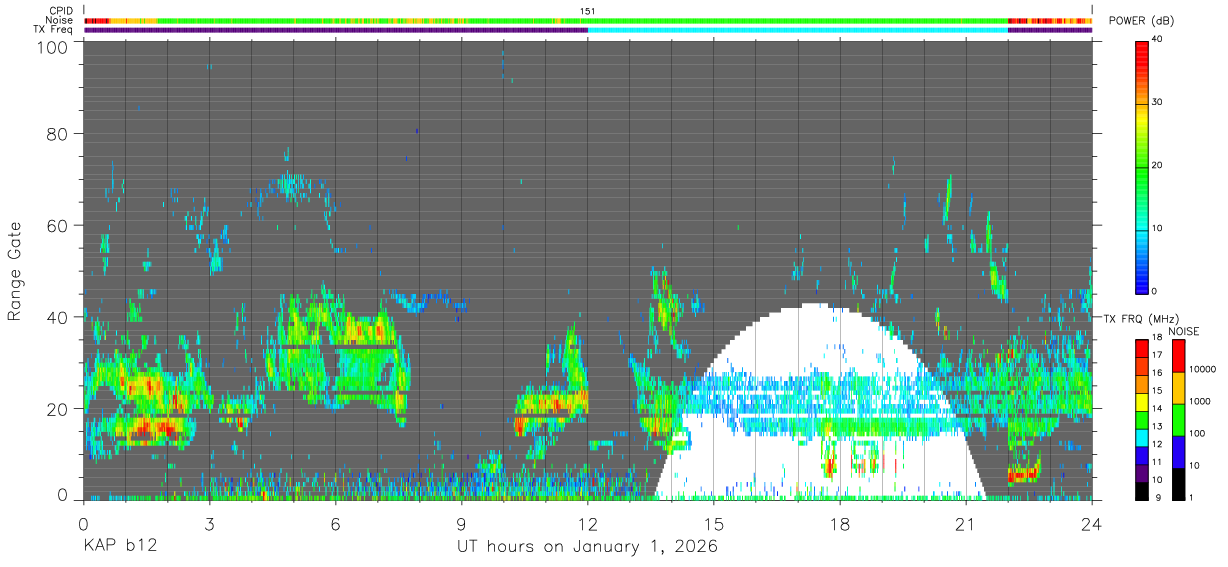
Task: Click TX frequency legend value 9
Action: (x=1156, y=497)
